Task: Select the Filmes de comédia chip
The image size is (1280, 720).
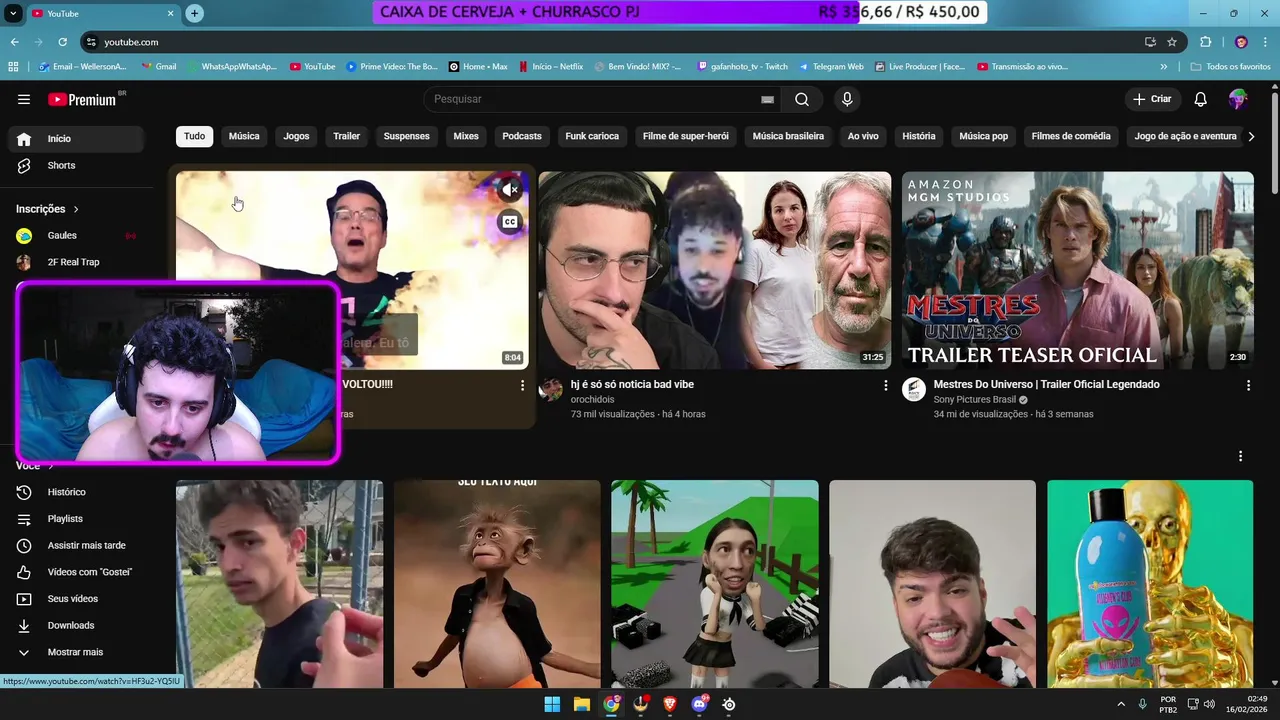Action: pos(1071,136)
